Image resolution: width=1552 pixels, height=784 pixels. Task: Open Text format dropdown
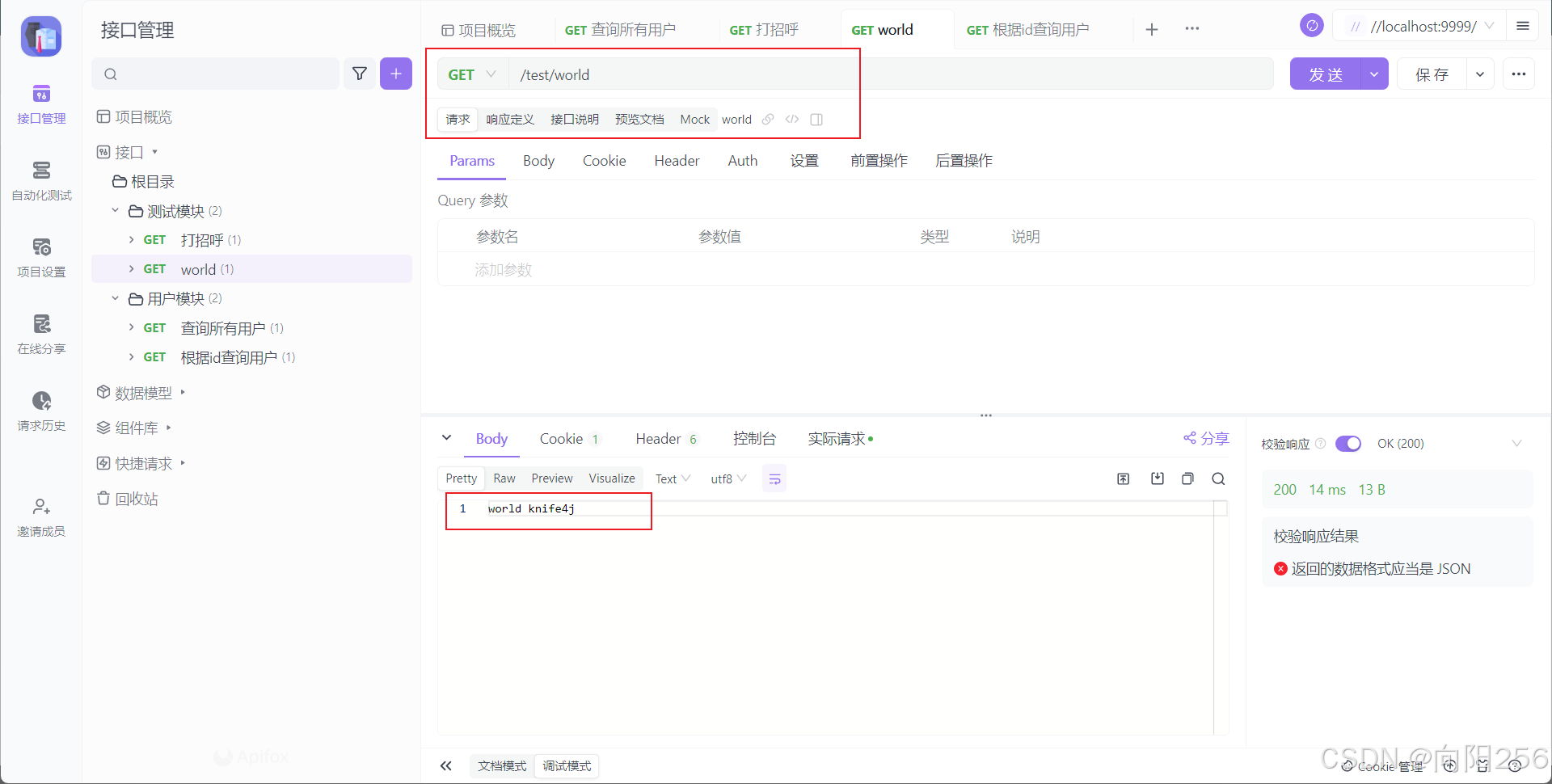point(673,479)
